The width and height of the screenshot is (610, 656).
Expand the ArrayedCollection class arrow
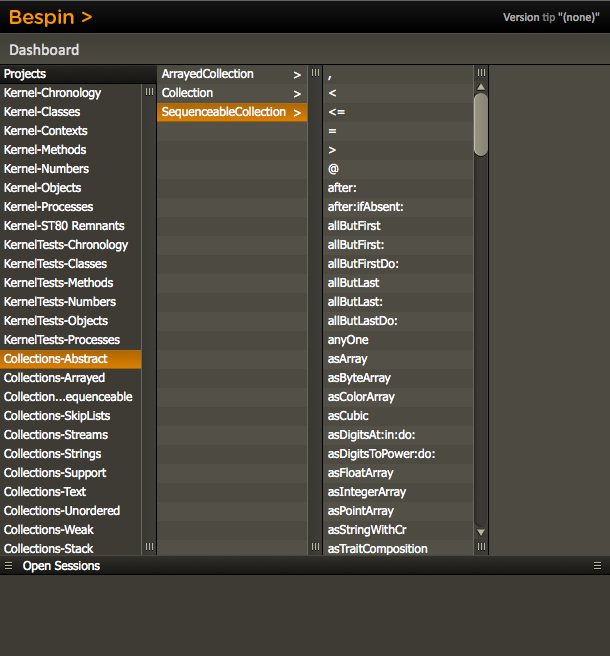click(297, 74)
